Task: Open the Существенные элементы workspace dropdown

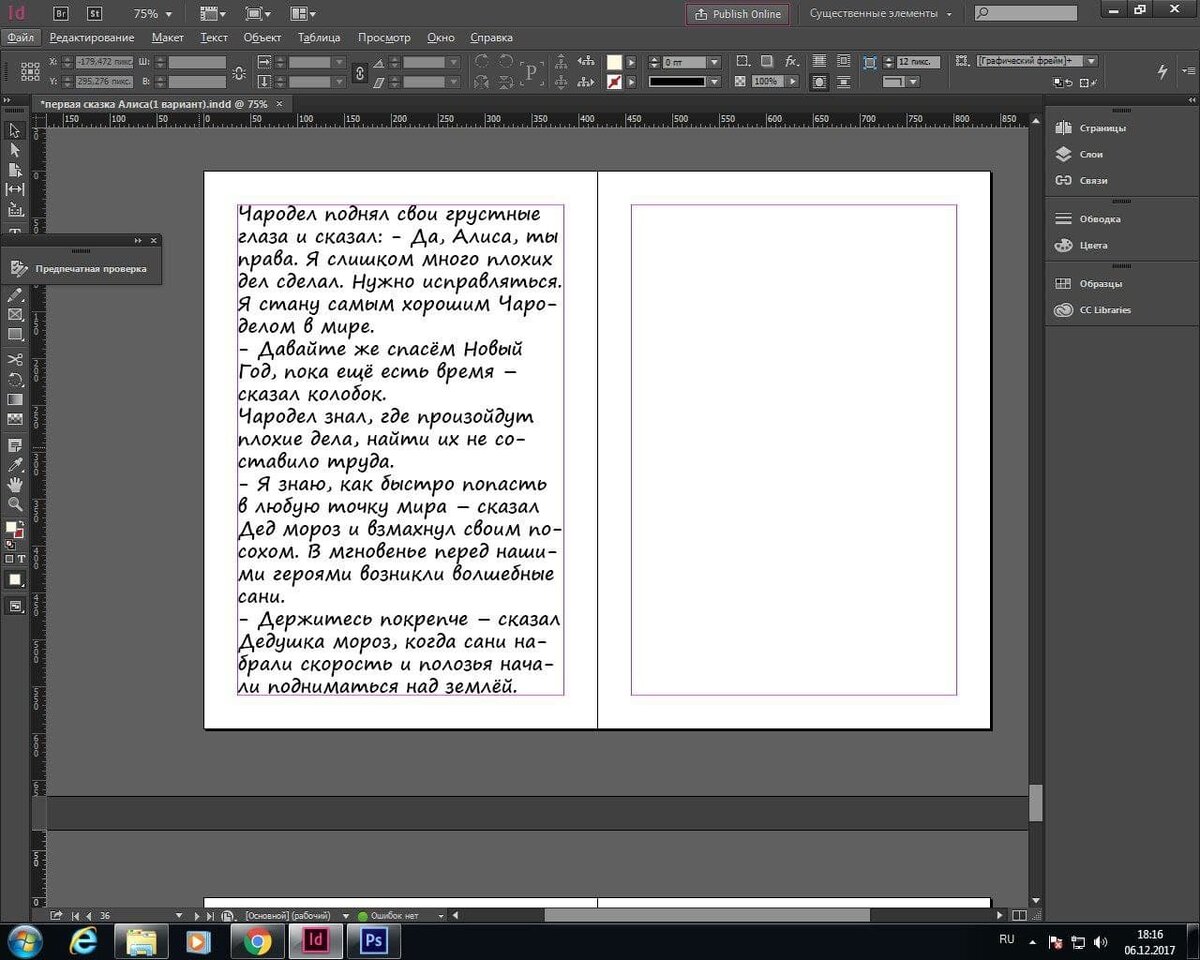Action: [x=880, y=14]
